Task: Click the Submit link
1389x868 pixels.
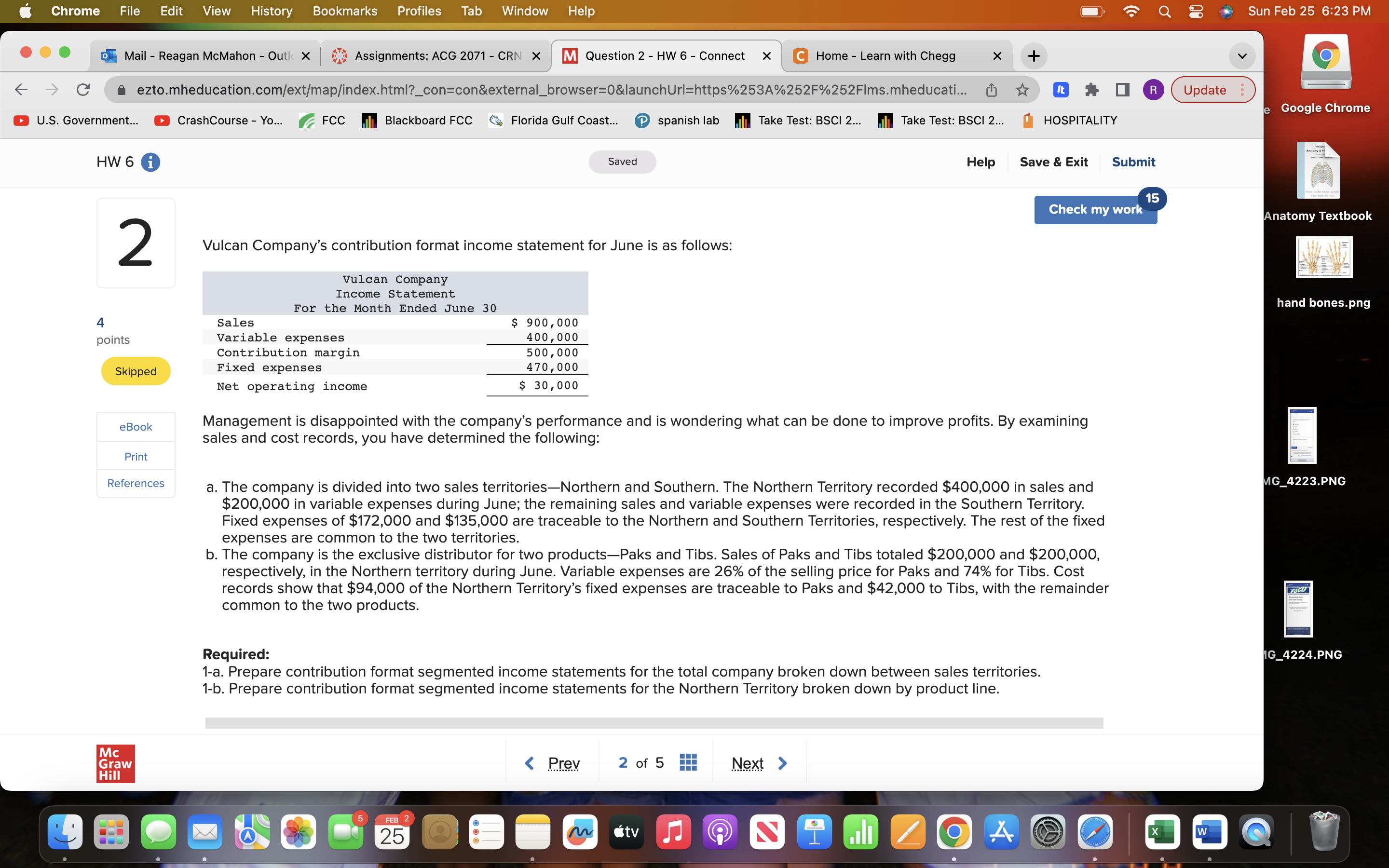Action: pos(1133,162)
